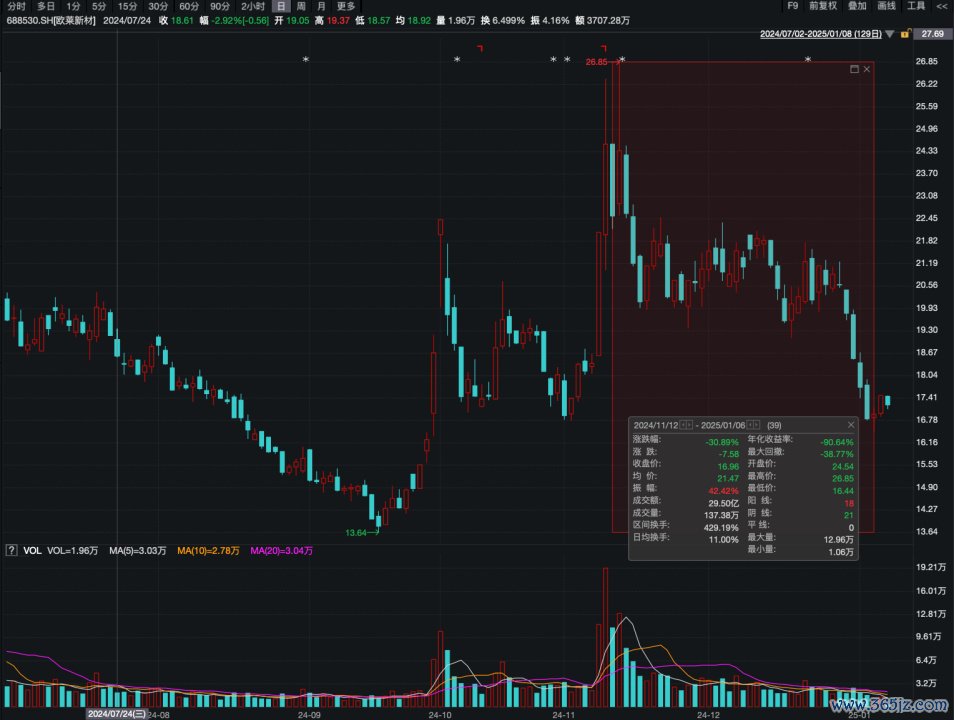The height and width of the screenshot is (720, 954).
Task: Step start date 2024/11/12 backward
Action: pyautogui.click(x=683, y=425)
